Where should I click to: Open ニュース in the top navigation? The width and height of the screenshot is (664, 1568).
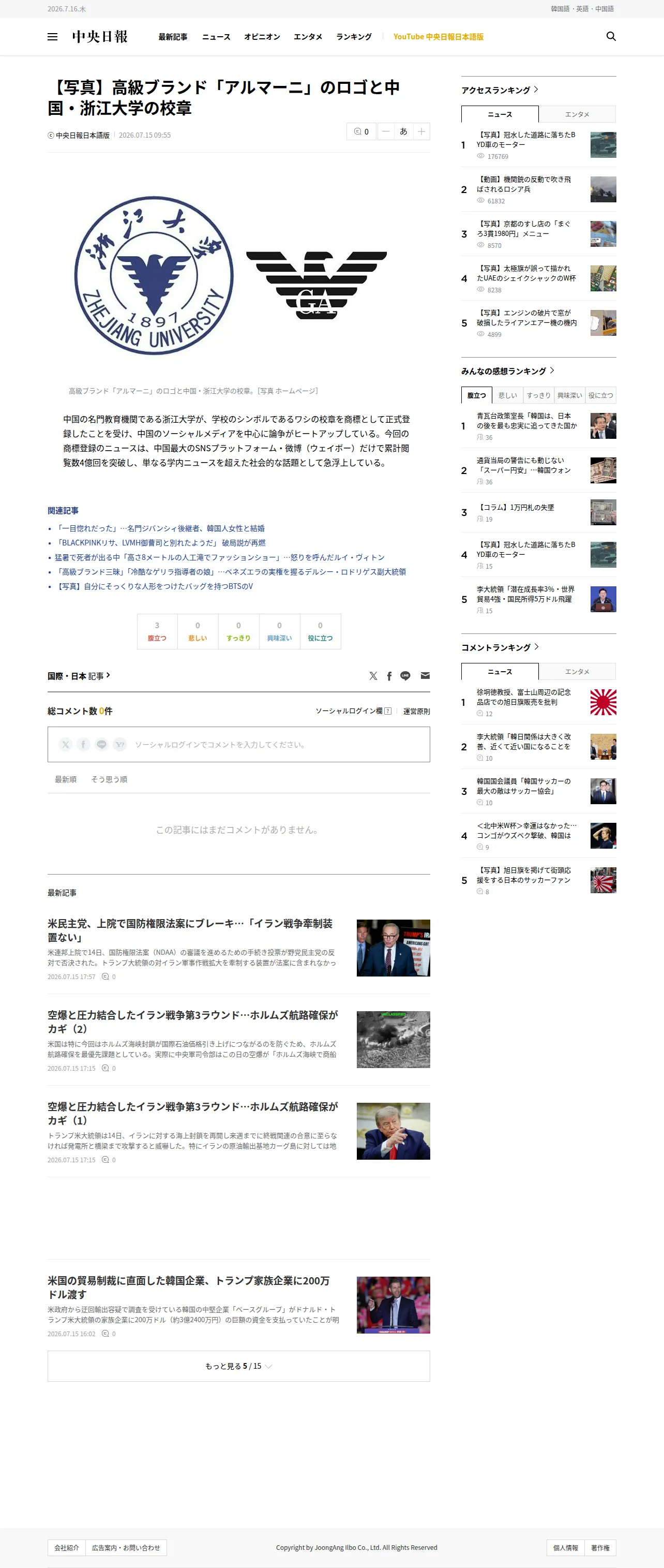pos(216,37)
